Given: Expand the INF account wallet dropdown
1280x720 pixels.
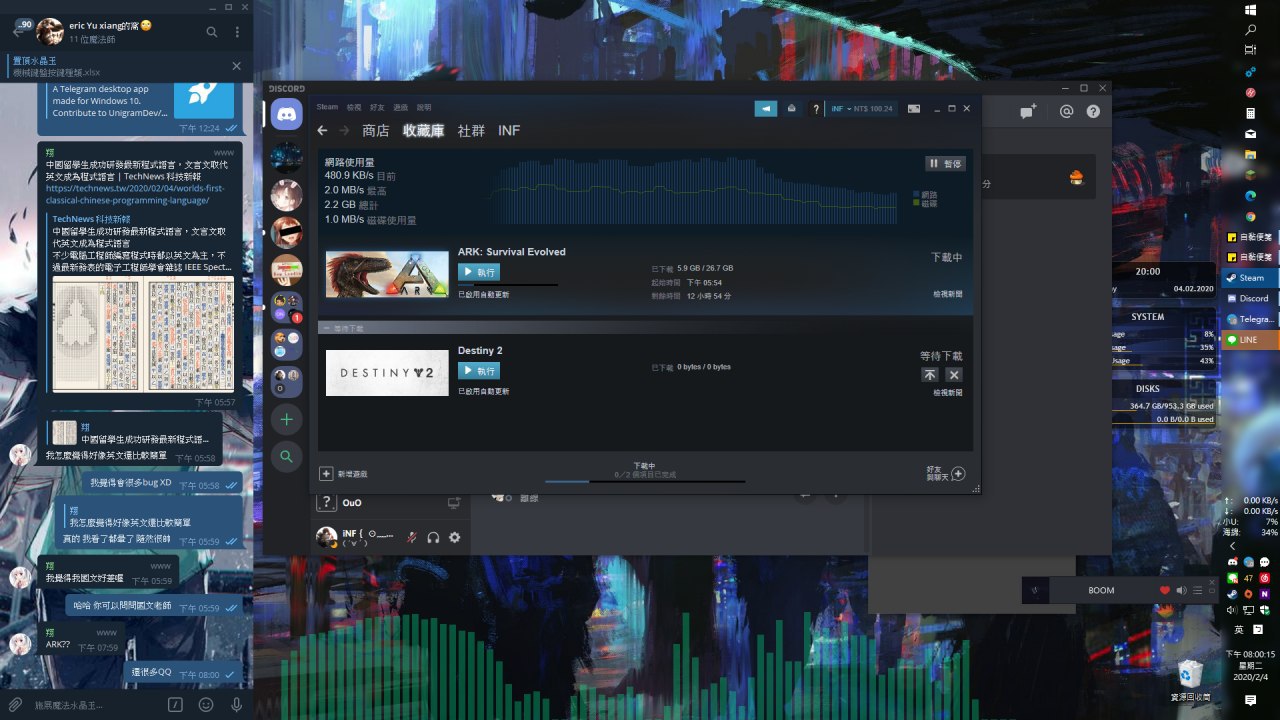Looking at the screenshot, I should (862, 108).
